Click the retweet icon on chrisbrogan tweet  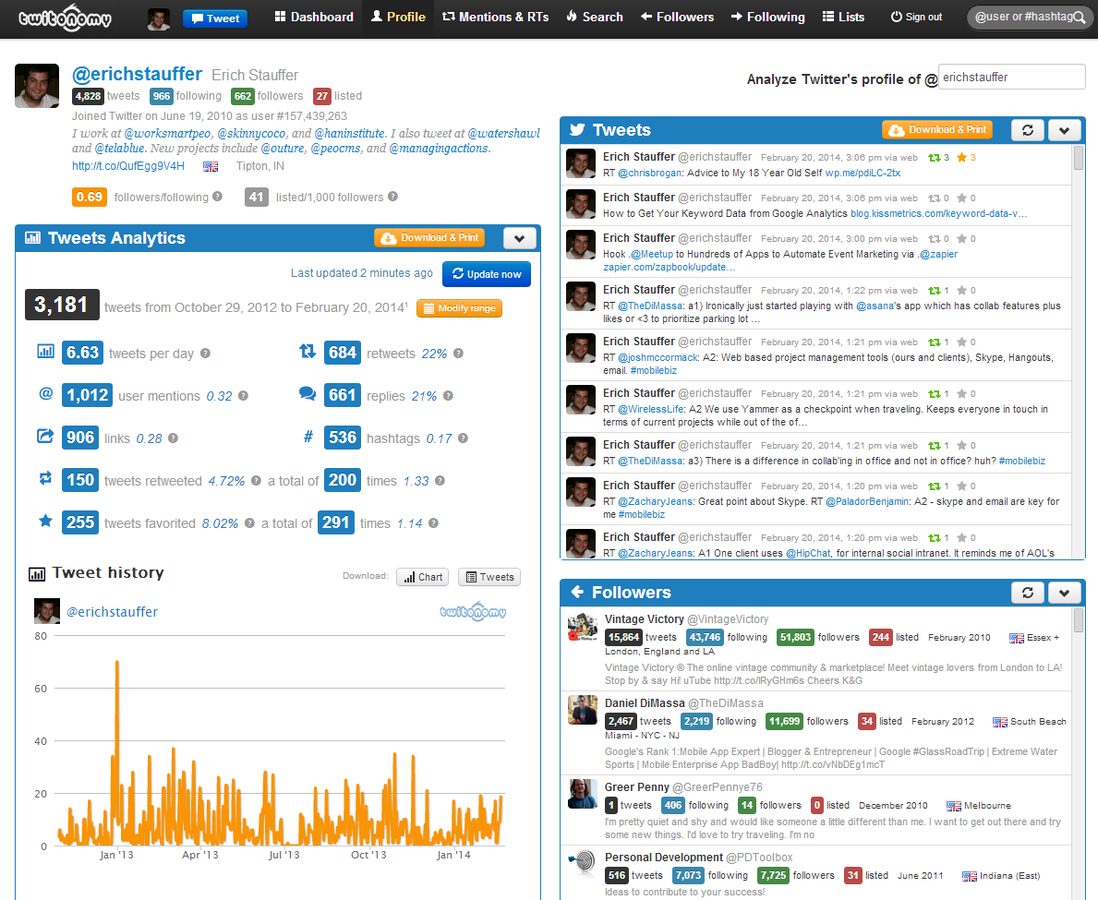934,158
